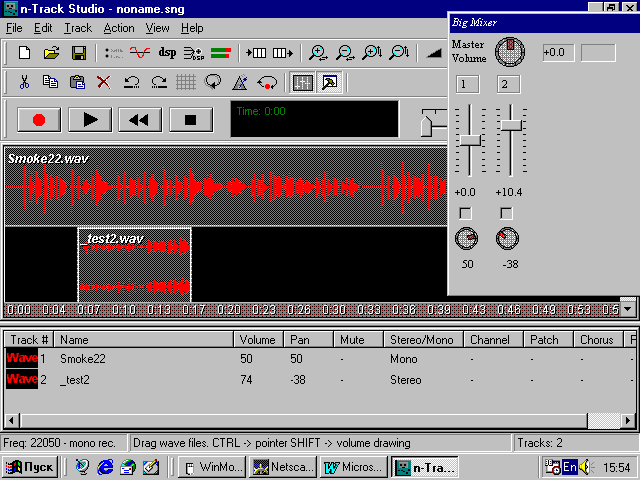Start recording with the red record button

[x=39, y=120]
